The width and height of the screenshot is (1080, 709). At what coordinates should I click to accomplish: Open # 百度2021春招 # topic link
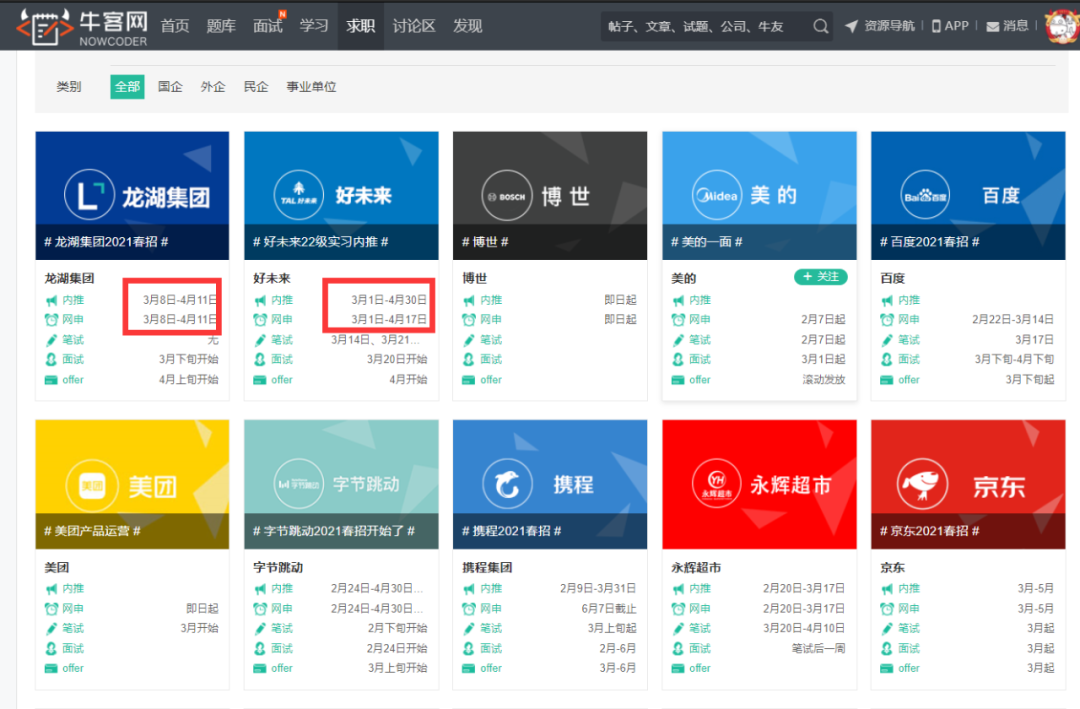(929, 242)
